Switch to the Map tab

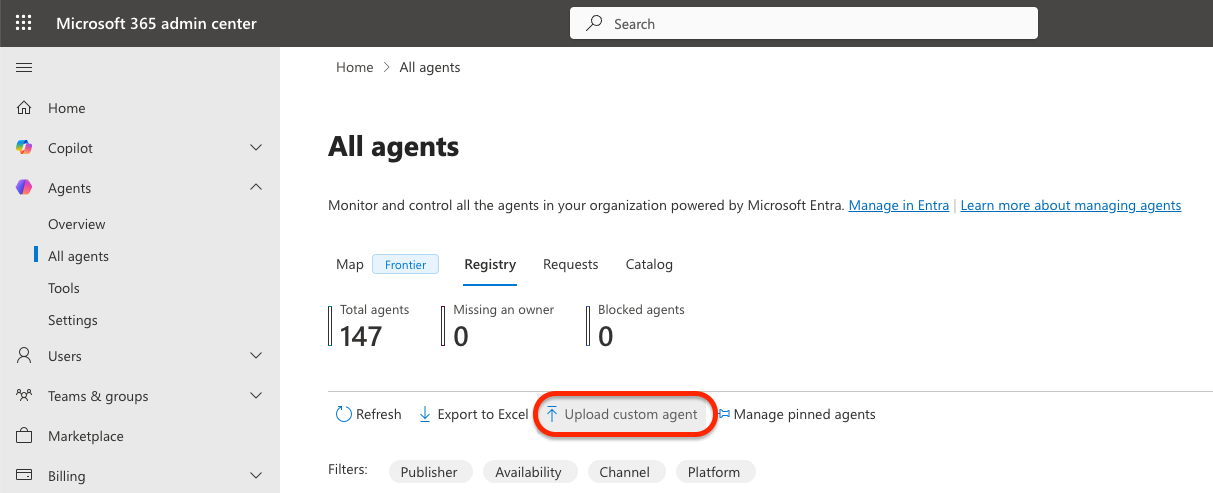(350, 264)
